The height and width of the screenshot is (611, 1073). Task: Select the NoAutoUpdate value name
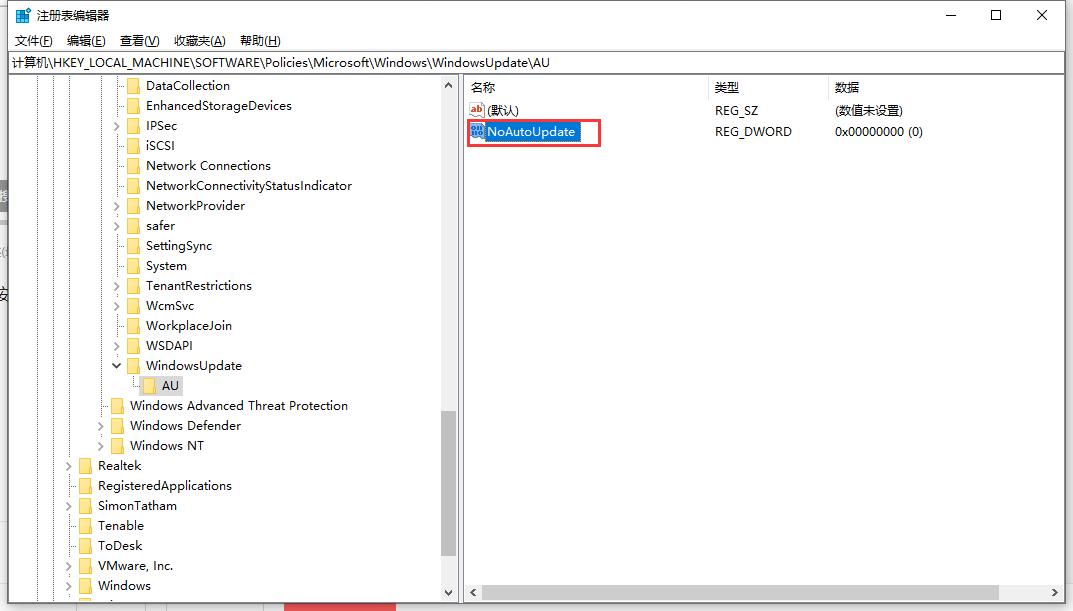tap(532, 131)
